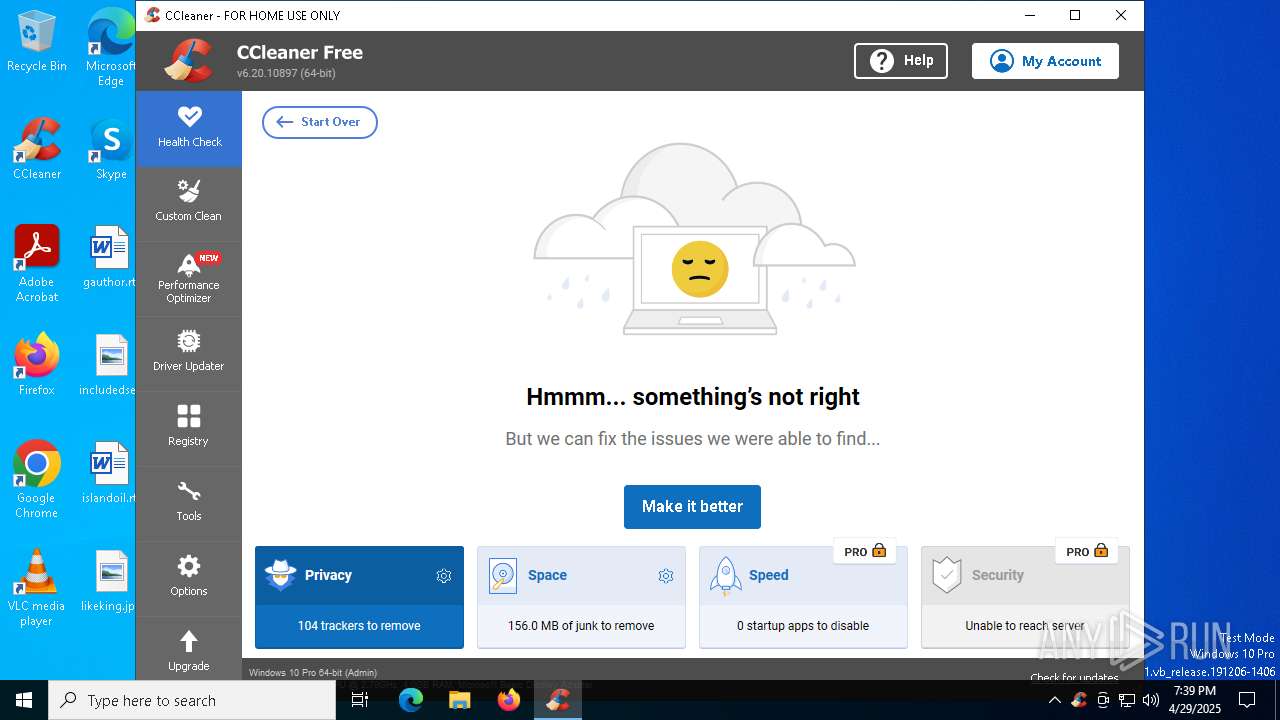Open the volume control in system tray
This screenshot has height=720, width=1280.
pyautogui.click(x=1151, y=700)
